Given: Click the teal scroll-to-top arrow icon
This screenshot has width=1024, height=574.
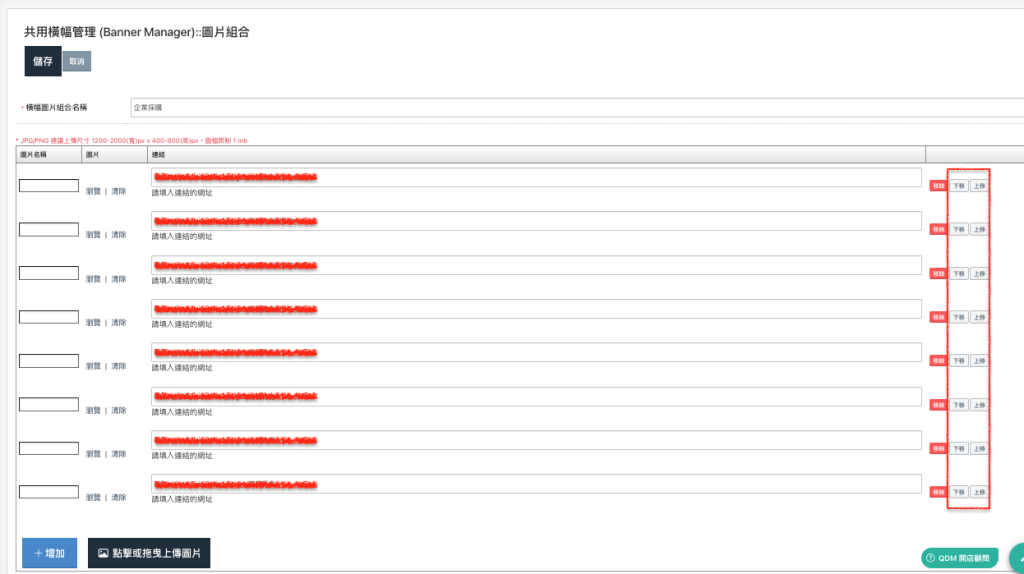Looking at the screenshot, I should 1018,558.
